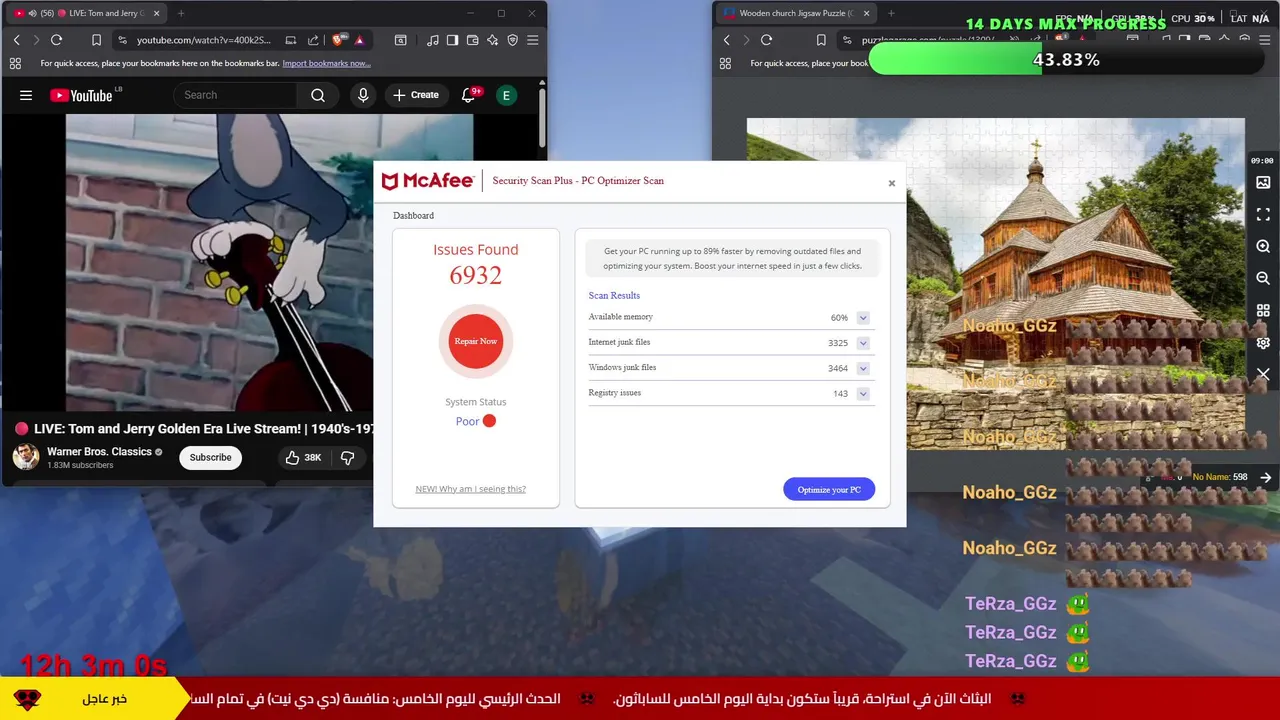1280x720 pixels.
Task: Click the YouTube search magnifier button
Action: click(318, 95)
